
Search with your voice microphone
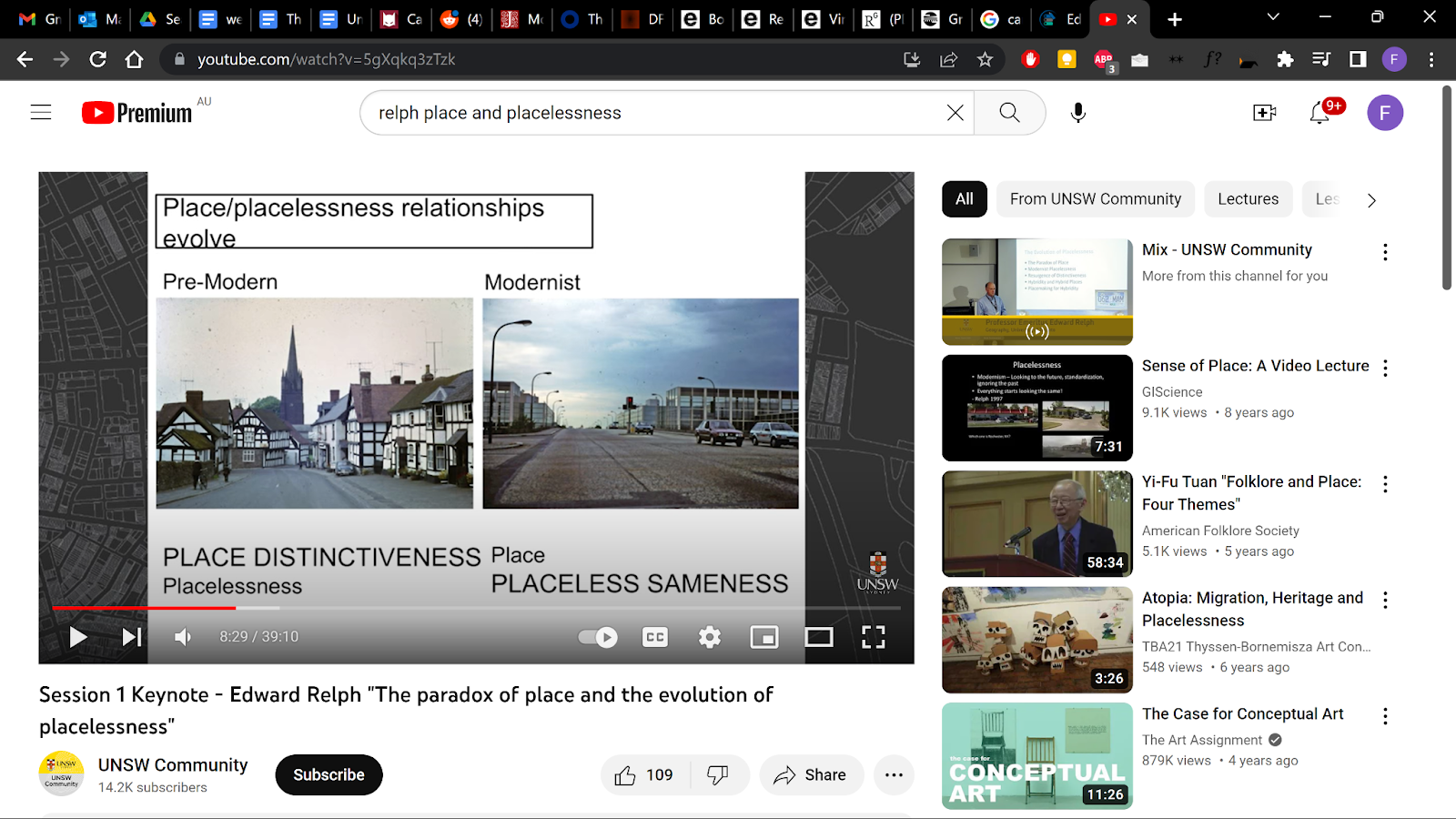pyautogui.click(x=1078, y=113)
